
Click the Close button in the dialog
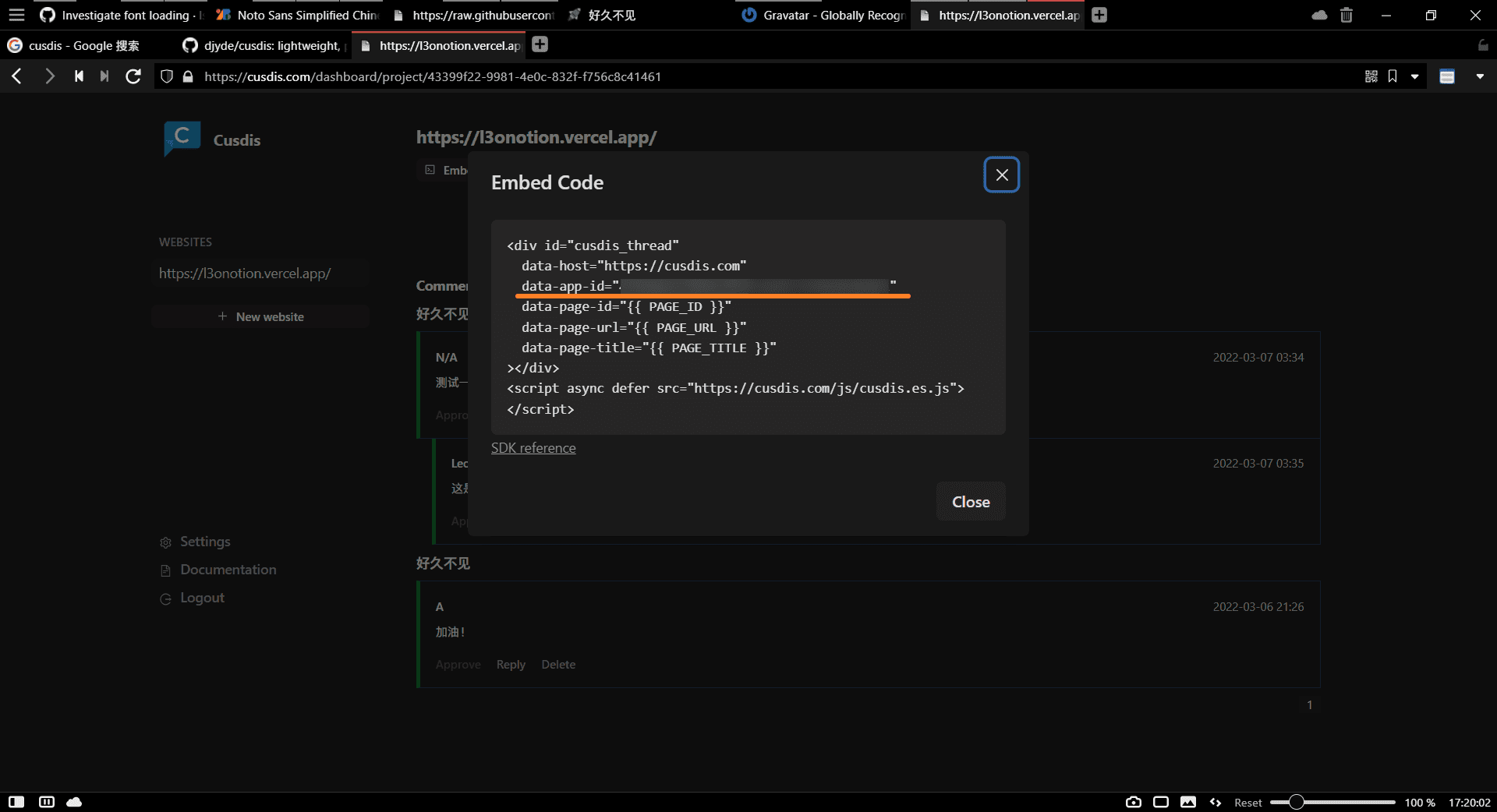(x=971, y=502)
